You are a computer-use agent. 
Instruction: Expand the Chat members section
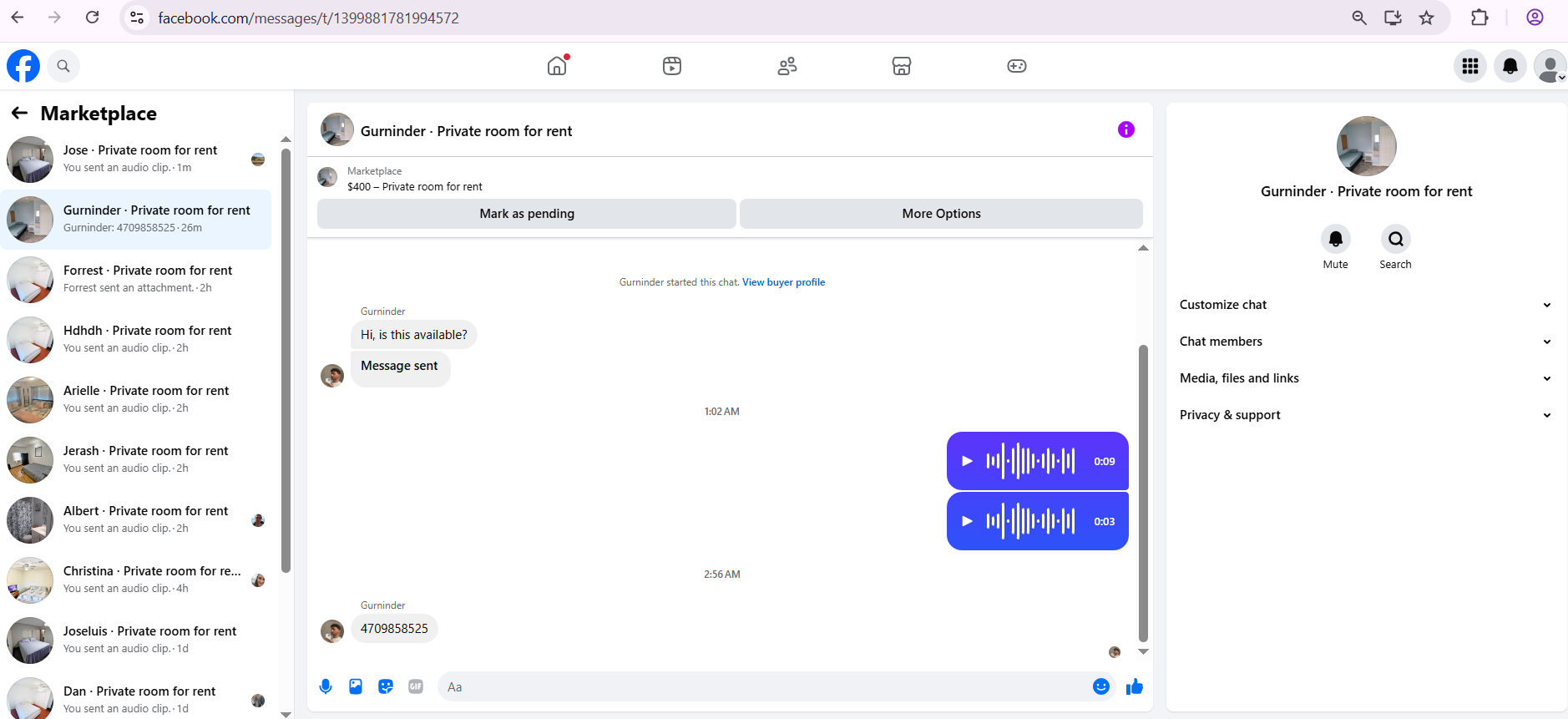pyautogui.click(x=1366, y=342)
